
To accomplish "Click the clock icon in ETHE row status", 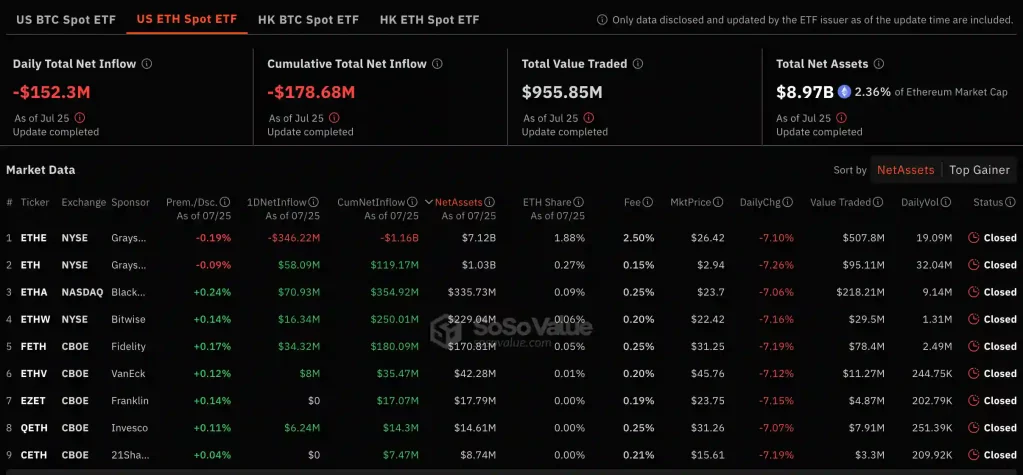I will coord(973,238).
